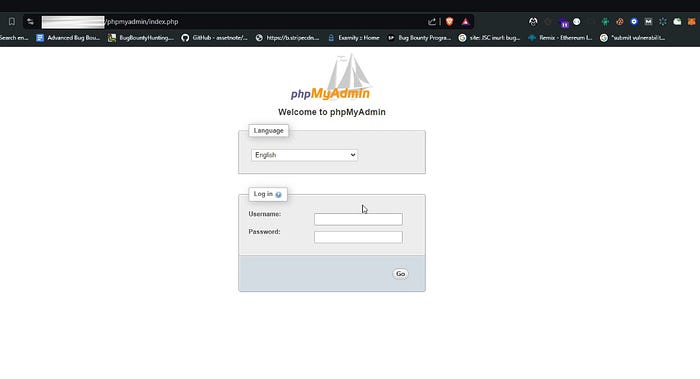Open the Bug Bounty Progra... bookmark

pos(419,38)
